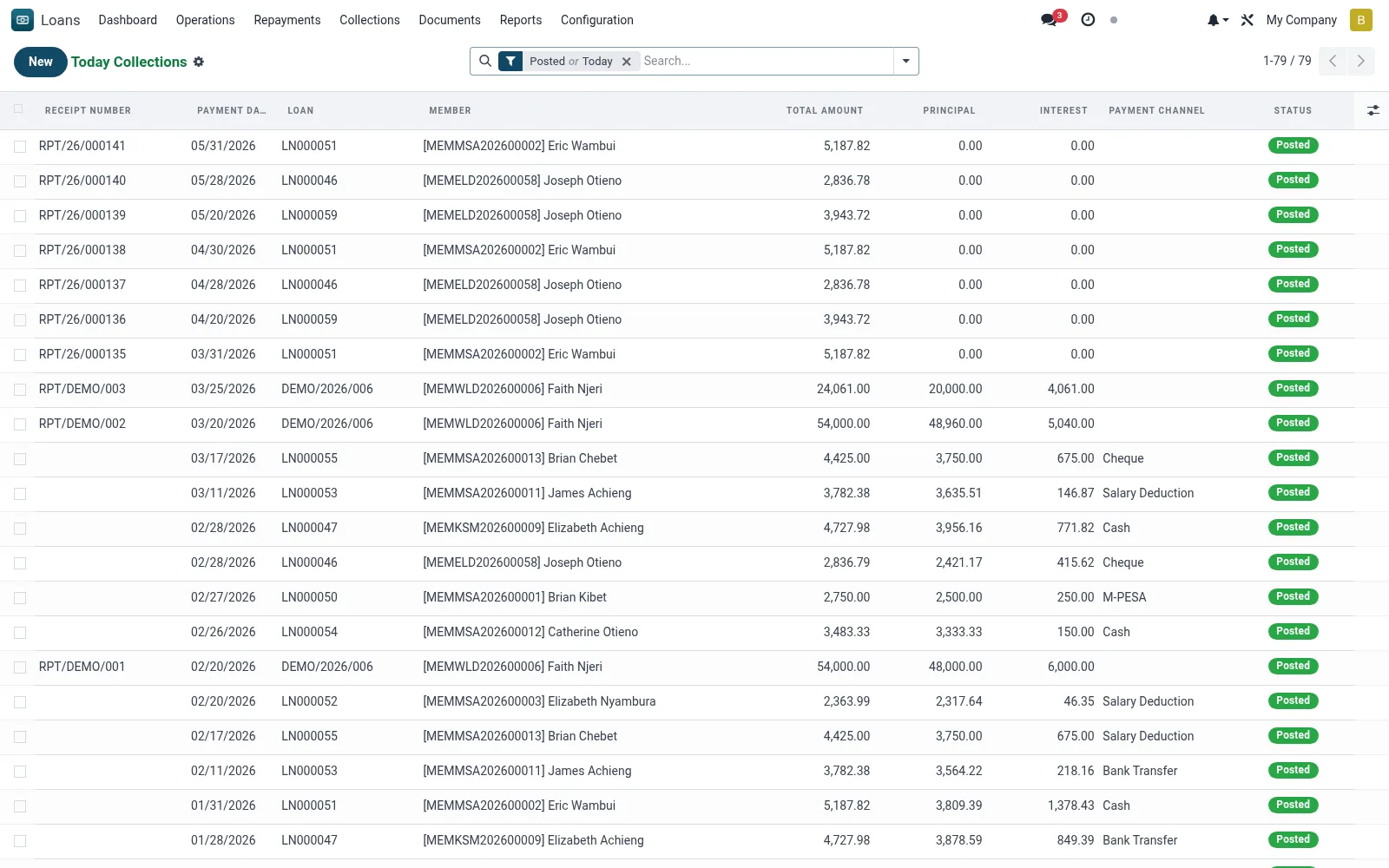This screenshot has height=868, width=1389.
Task: Open the debug tools wrench icon
Action: point(1247,20)
